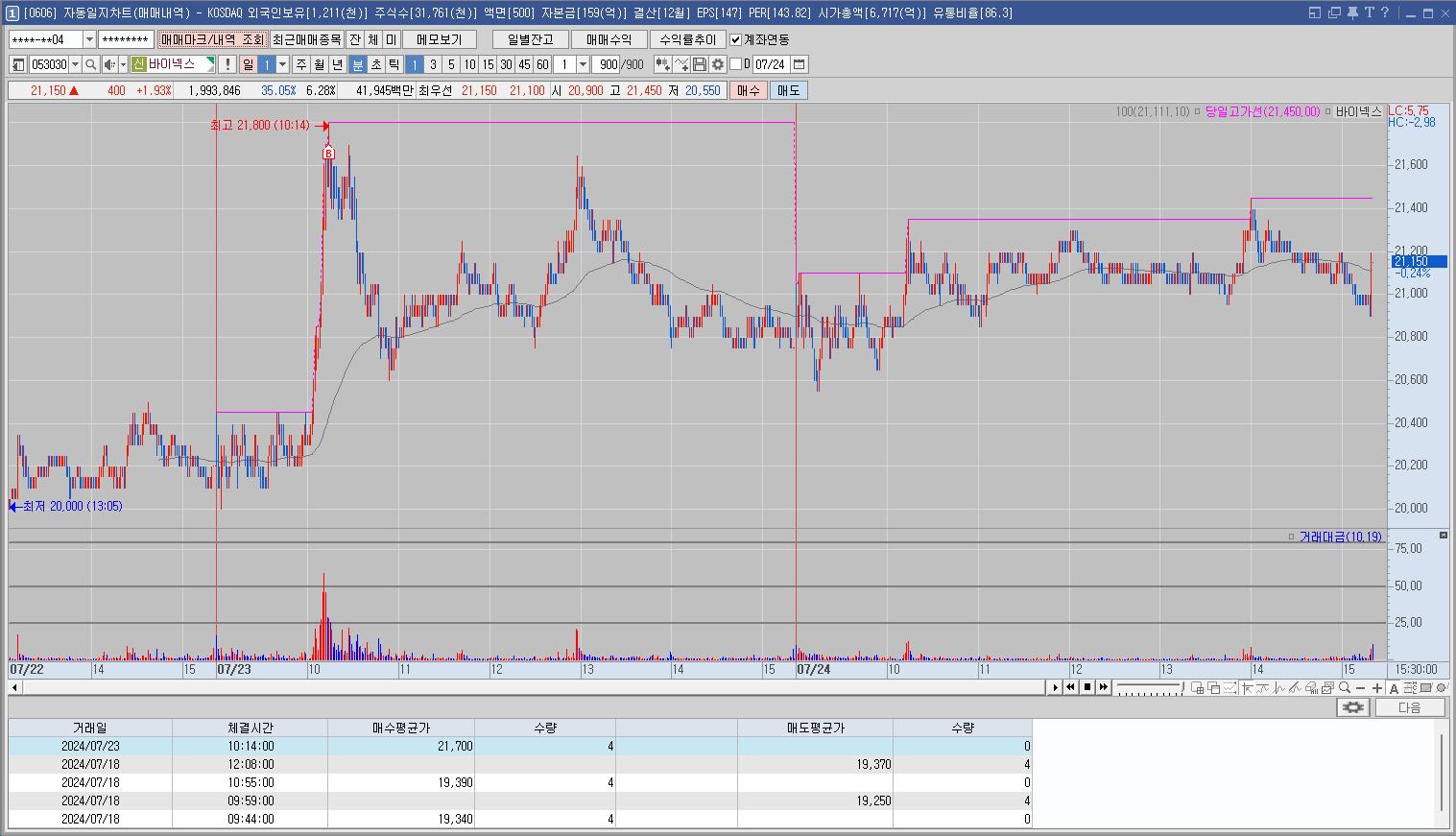Image resolution: width=1456 pixels, height=836 pixels.
Task: Select the 체 tab button
Action: click(x=373, y=39)
